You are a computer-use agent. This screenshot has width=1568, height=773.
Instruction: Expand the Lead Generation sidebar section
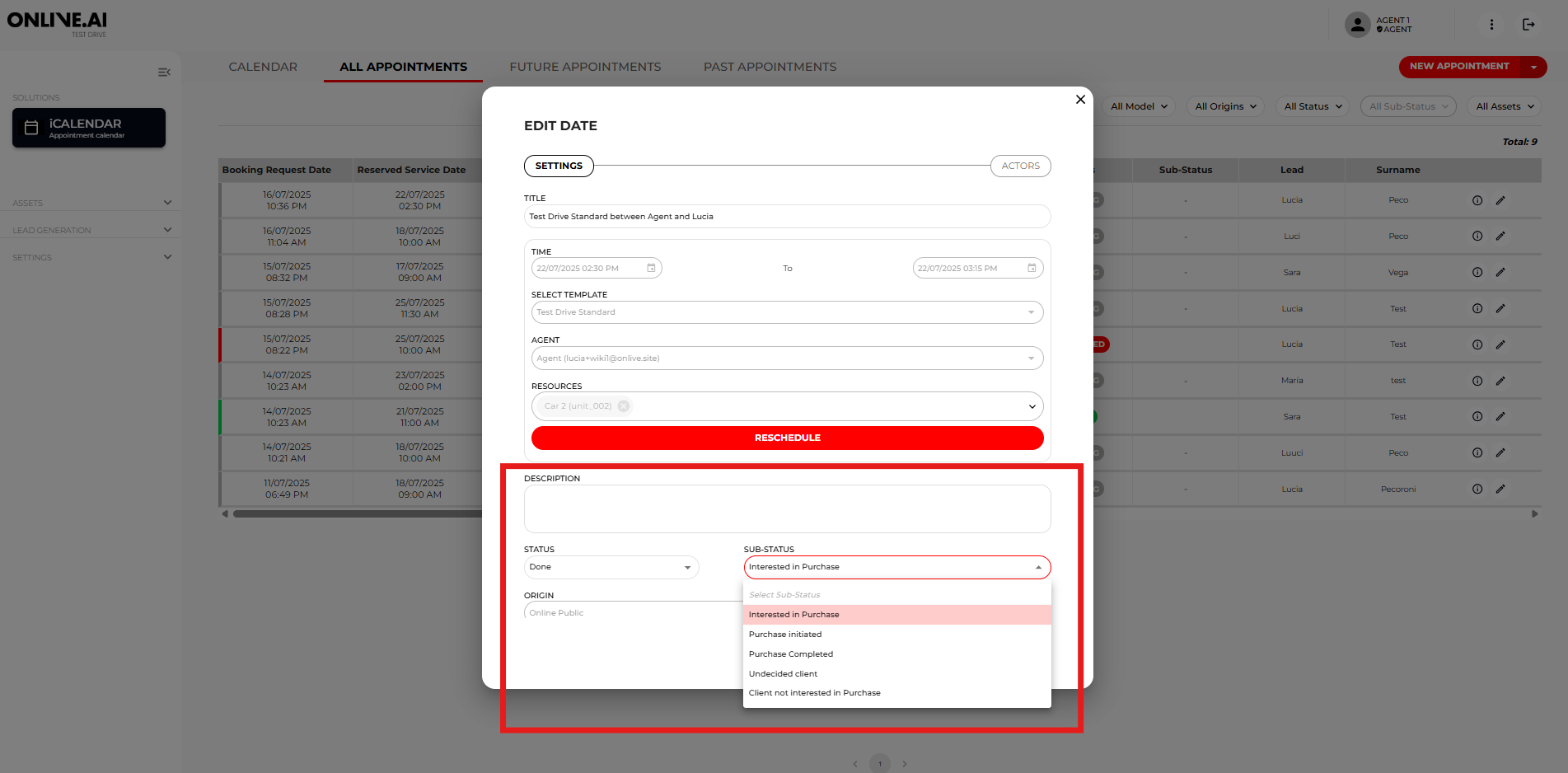(x=91, y=230)
